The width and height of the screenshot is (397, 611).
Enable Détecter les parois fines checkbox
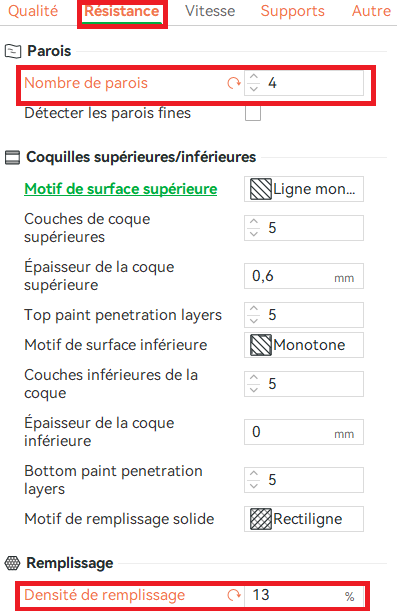click(x=253, y=113)
